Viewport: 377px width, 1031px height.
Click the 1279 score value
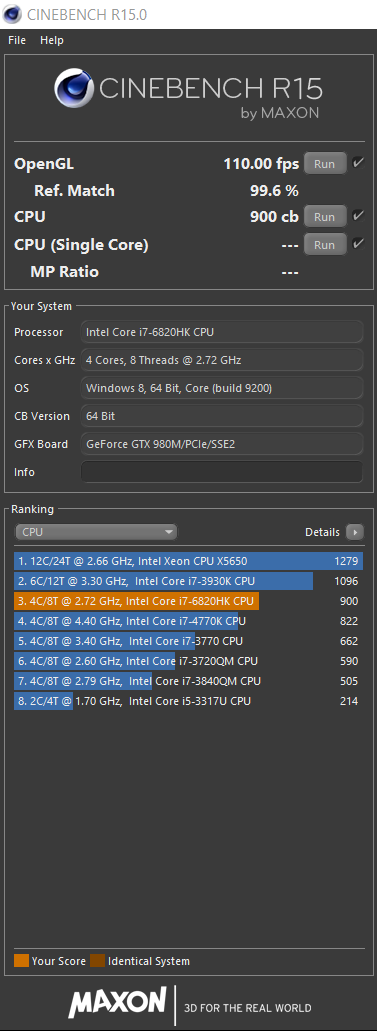tap(346, 561)
